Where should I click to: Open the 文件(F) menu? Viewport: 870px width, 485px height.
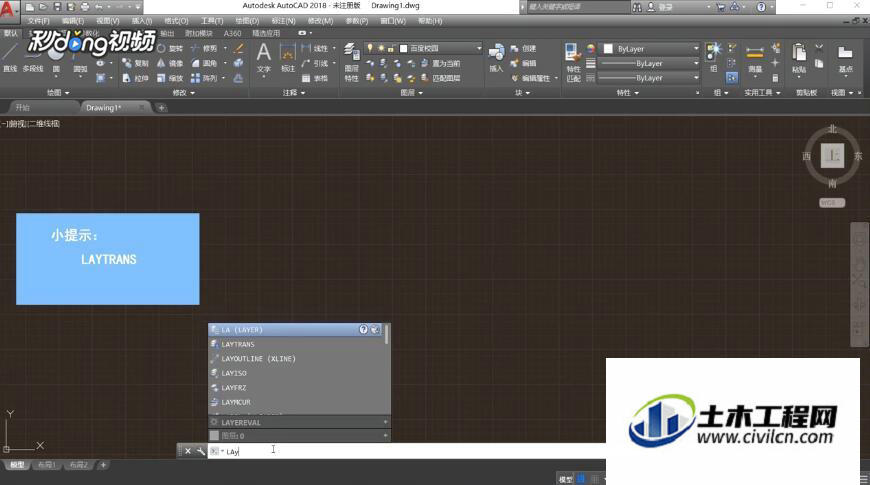click(39, 21)
